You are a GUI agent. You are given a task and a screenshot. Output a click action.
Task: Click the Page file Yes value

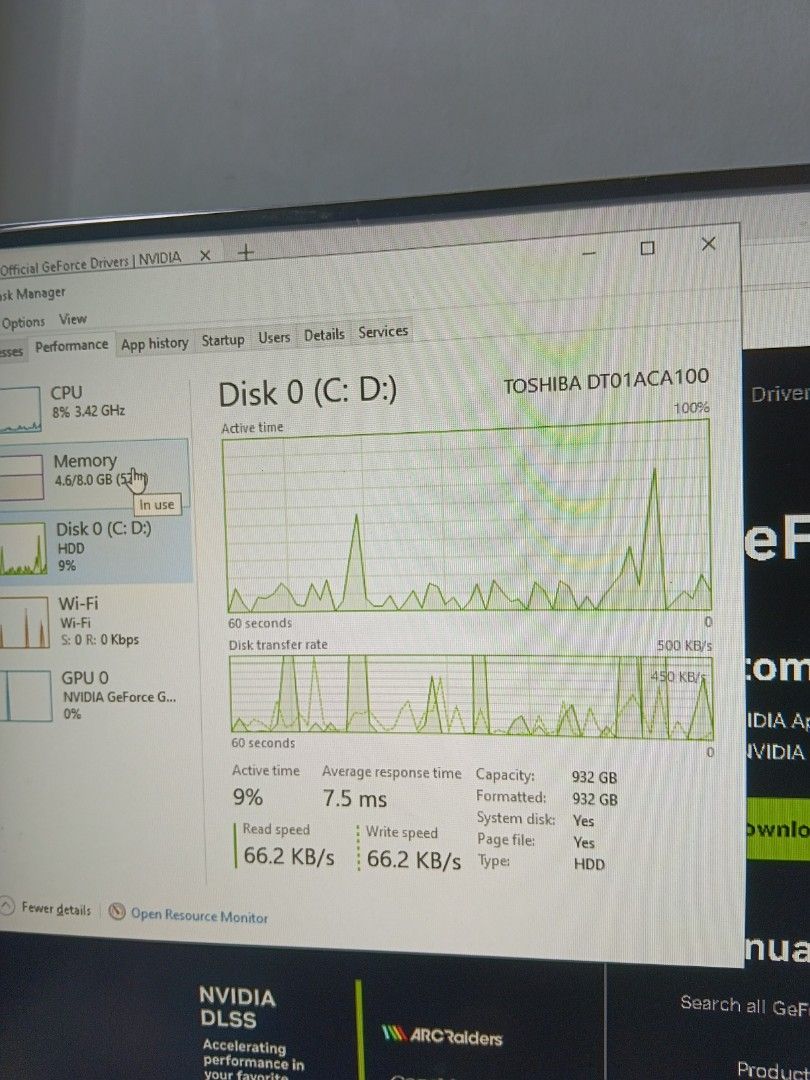pyautogui.click(x=583, y=842)
